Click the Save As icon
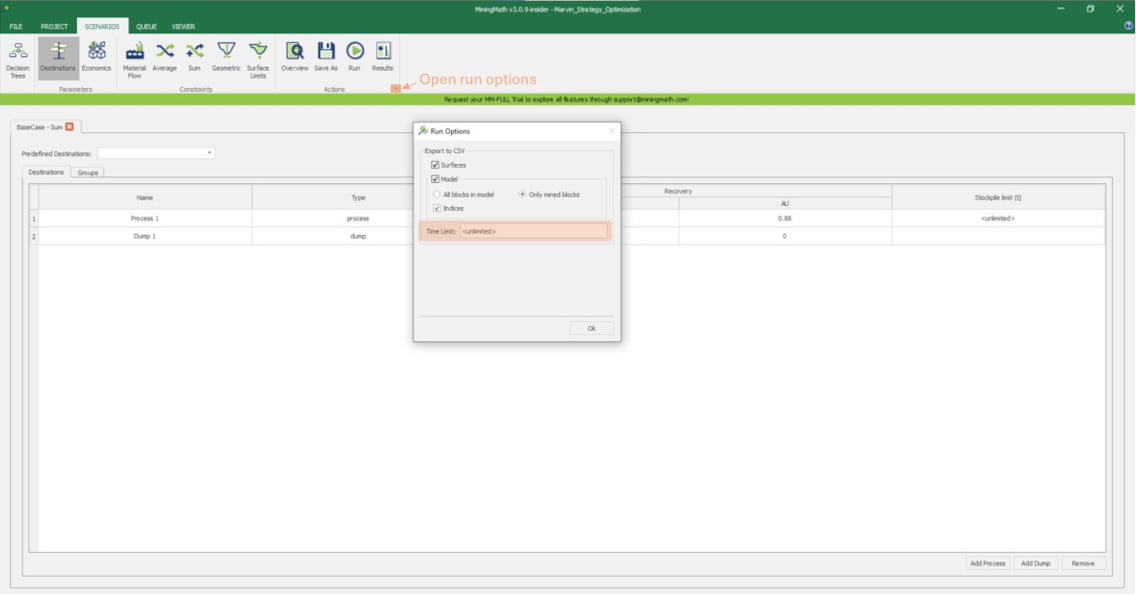This screenshot has width=1136, height=595. pyautogui.click(x=326, y=57)
